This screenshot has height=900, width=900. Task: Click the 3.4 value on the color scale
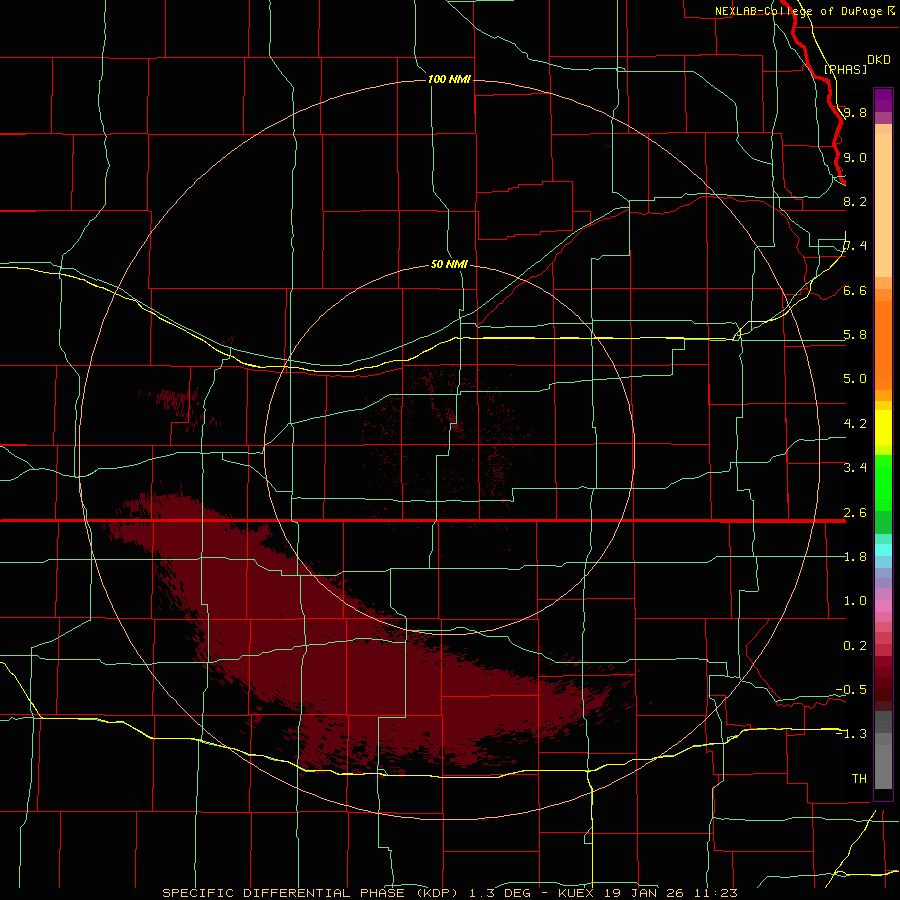coord(855,468)
